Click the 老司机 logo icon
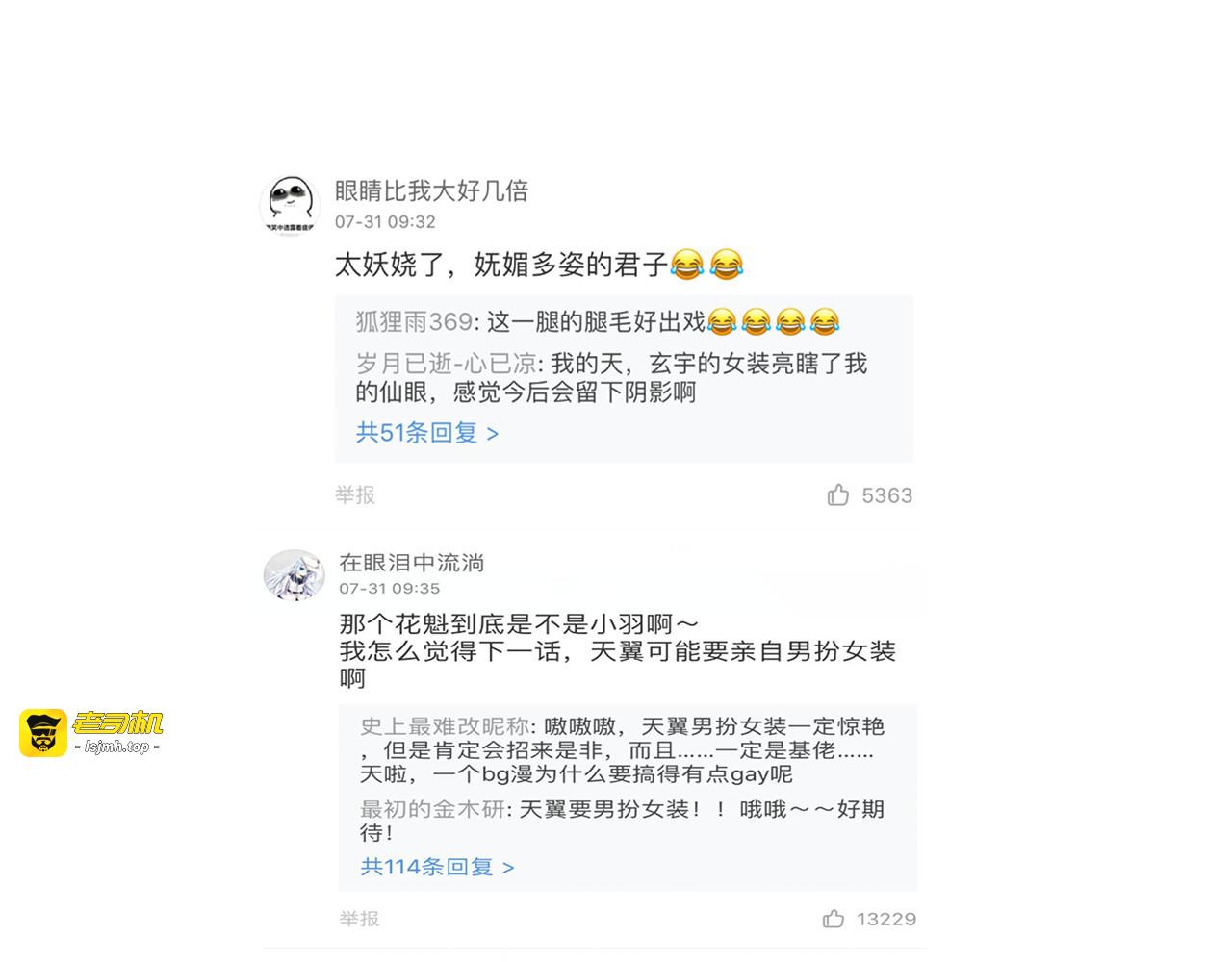Image resolution: width=1232 pixels, height=962 pixels. point(43,733)
